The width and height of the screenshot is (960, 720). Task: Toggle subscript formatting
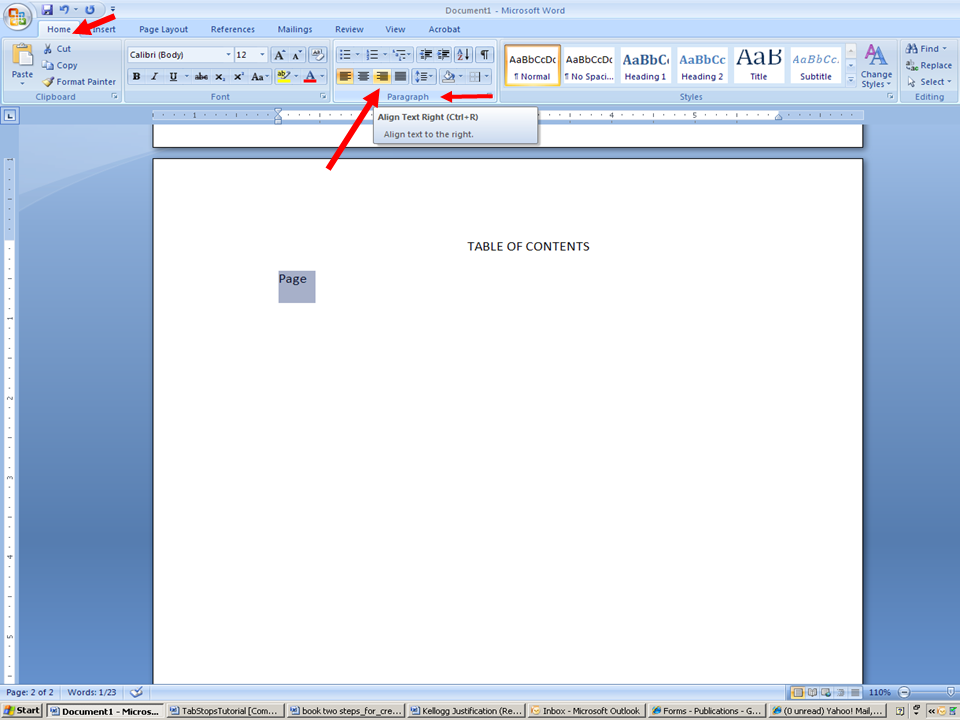220,77
